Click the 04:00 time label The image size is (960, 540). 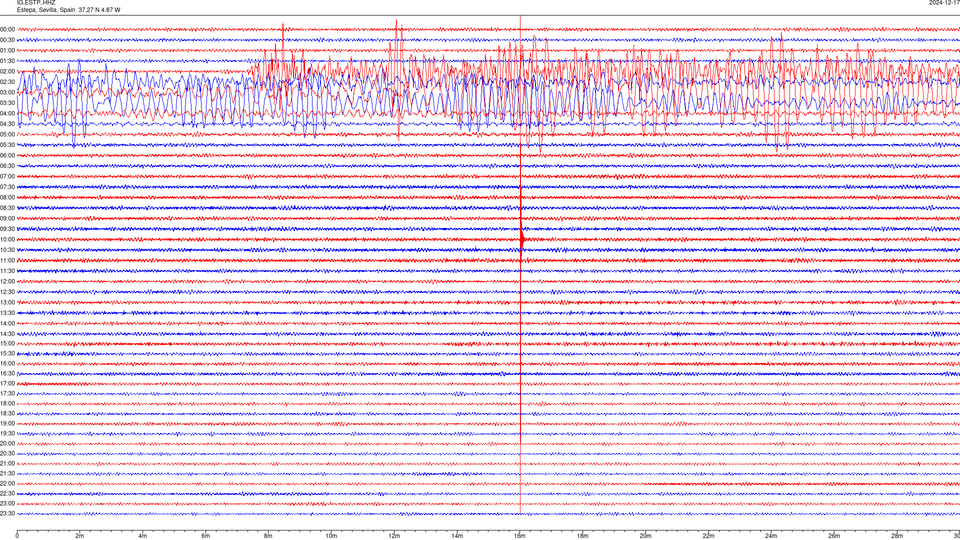coord(7,113)
